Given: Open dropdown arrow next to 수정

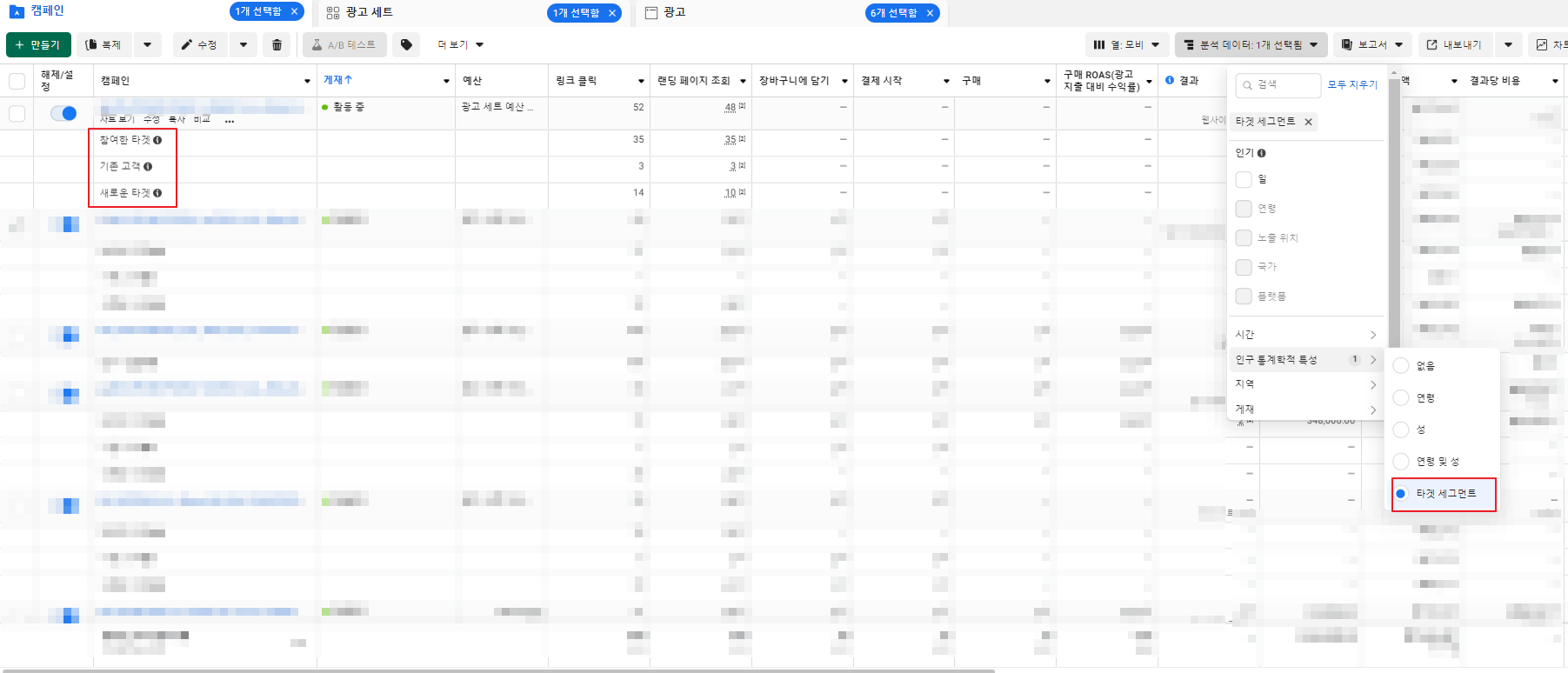Looking at the screenshot, I should tap(243, 45).
